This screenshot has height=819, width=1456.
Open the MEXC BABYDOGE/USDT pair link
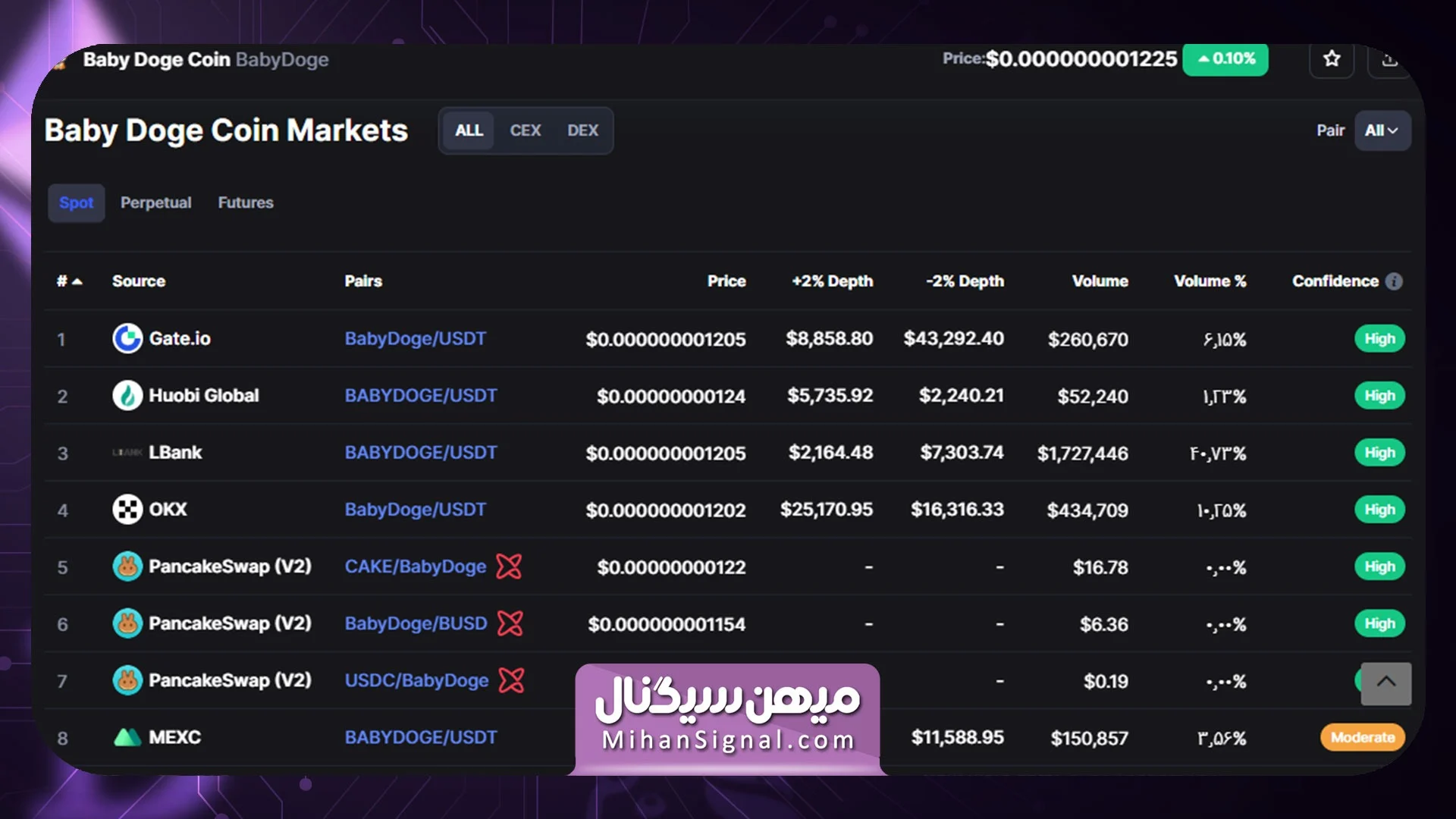point(421,737)
